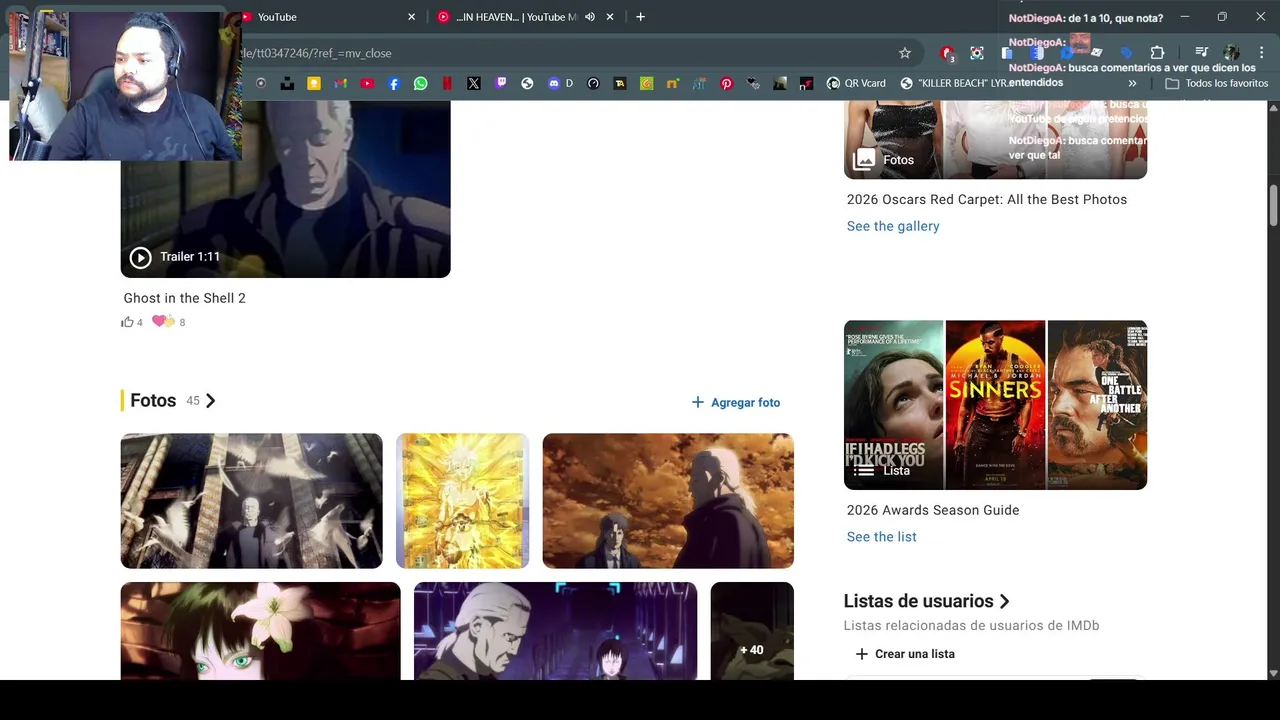Play the Ghost in the Shell 2 trailer
Image resolution: width=1280 pixels, height=720 pixels.
tap(140, 258)
